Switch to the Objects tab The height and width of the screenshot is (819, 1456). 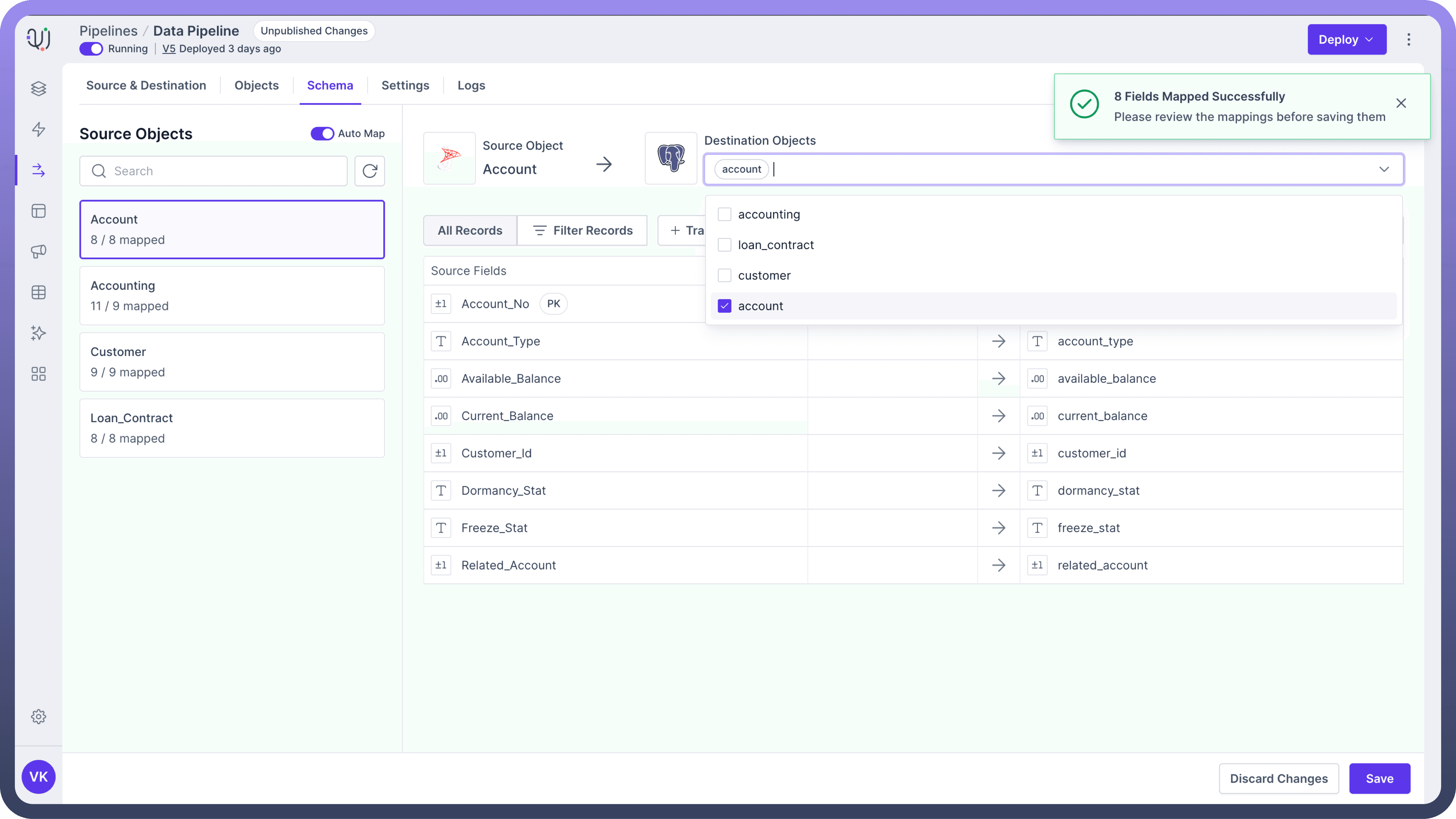[257, 85]
